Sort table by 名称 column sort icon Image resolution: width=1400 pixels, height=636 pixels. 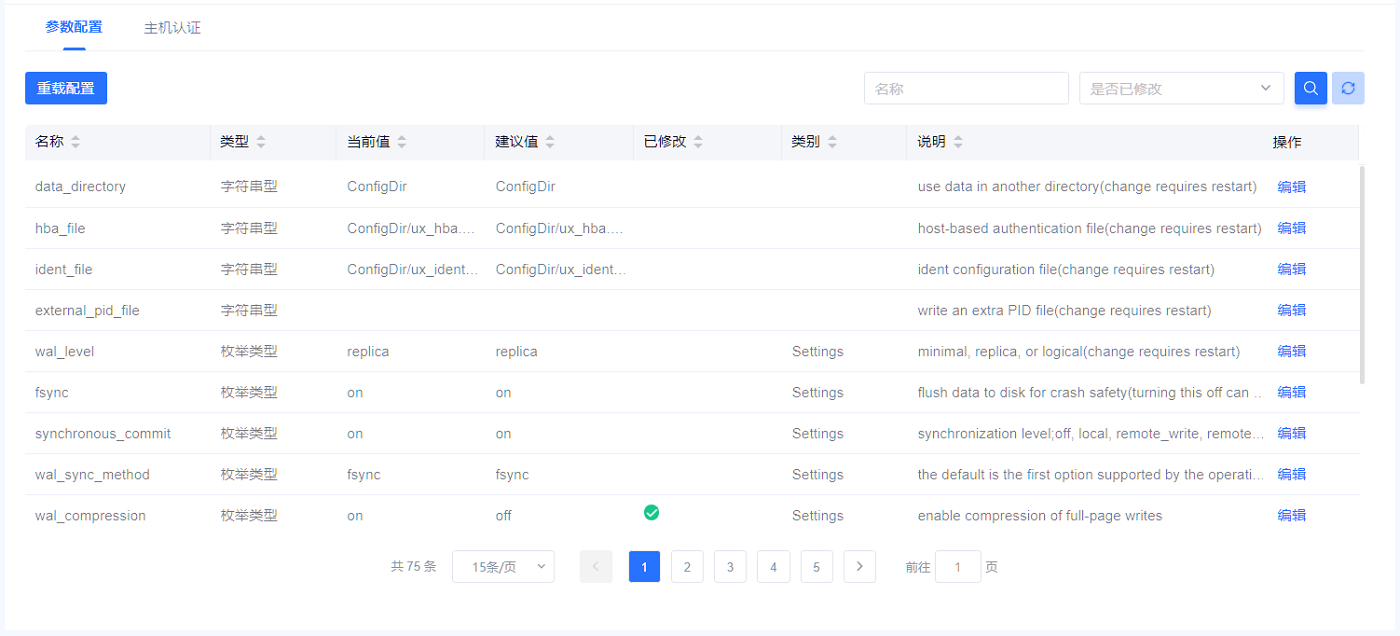[75, 142]
